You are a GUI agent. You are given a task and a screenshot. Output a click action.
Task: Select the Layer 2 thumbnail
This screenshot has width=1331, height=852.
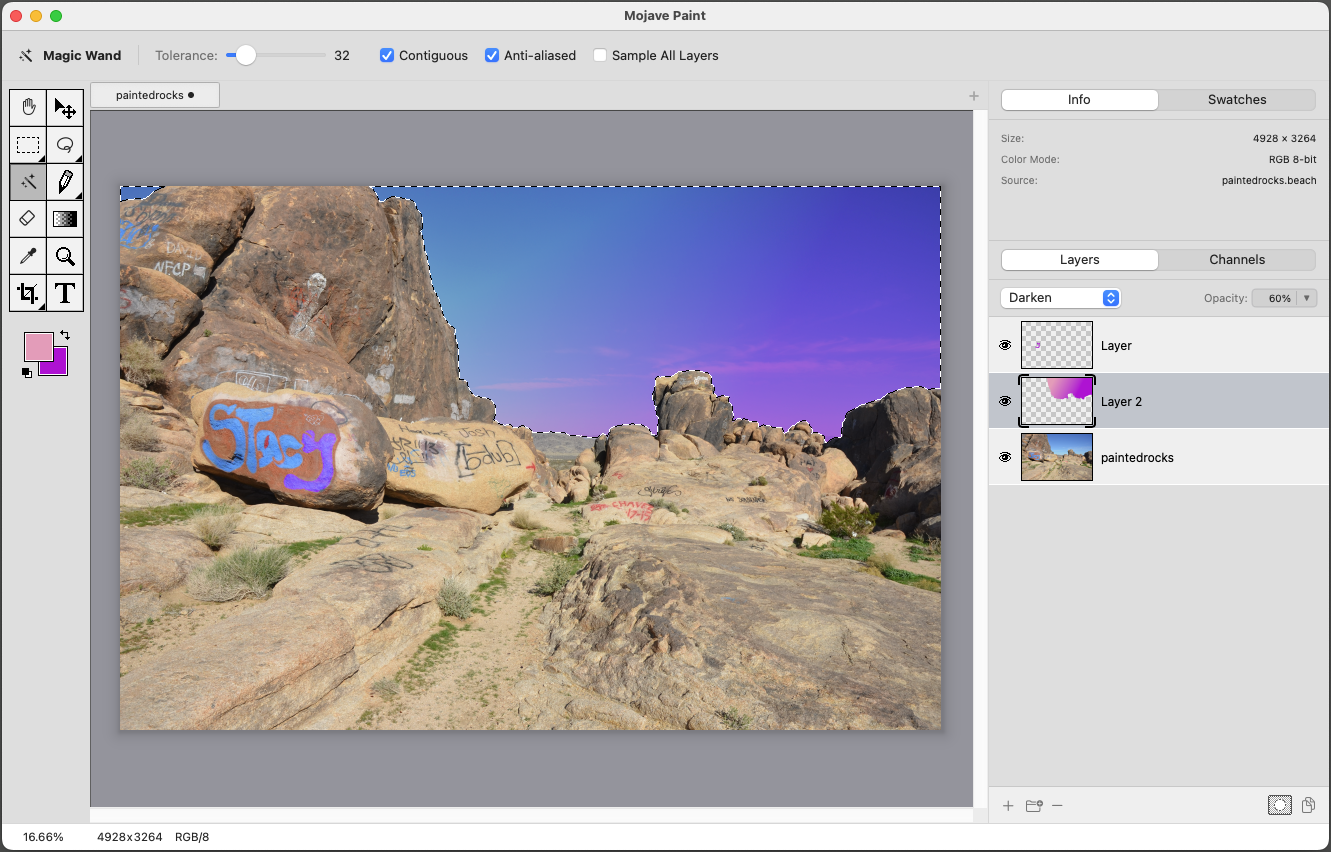1056,401
